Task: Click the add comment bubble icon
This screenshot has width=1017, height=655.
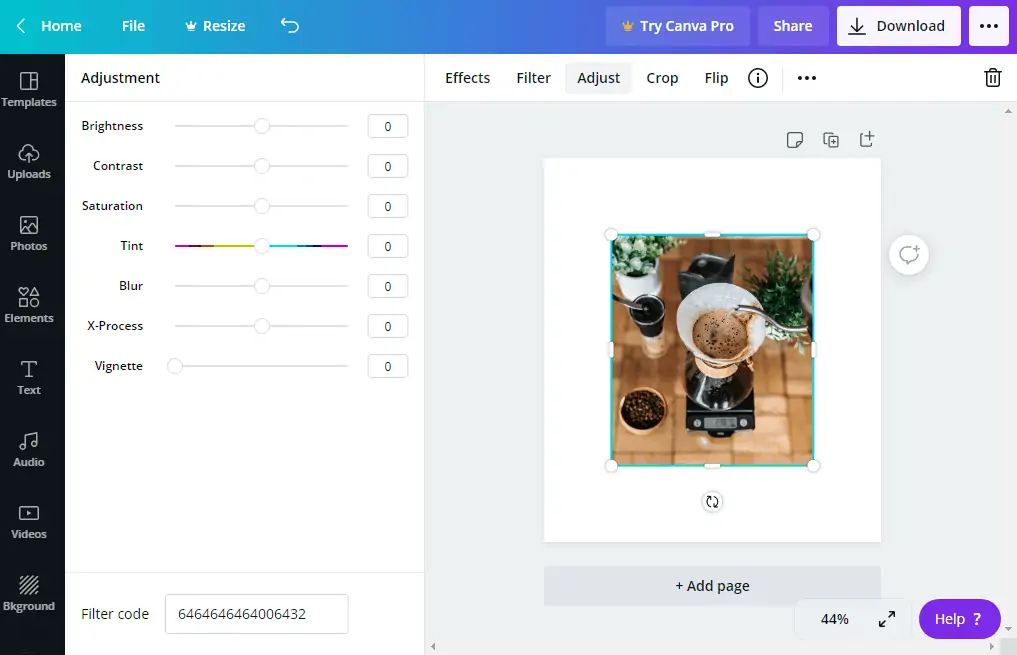Action: (909, 255)
